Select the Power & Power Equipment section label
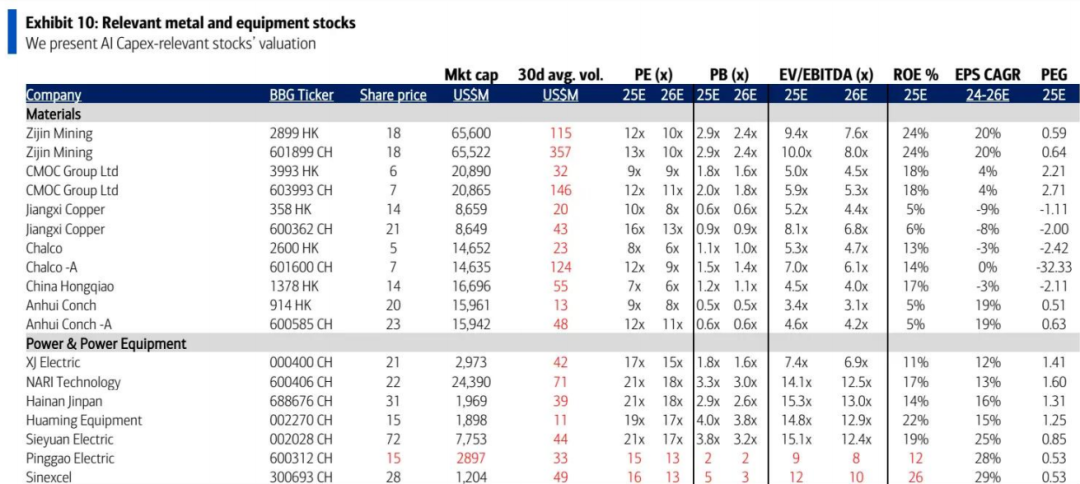1080x484 pixels. point(106,343)
